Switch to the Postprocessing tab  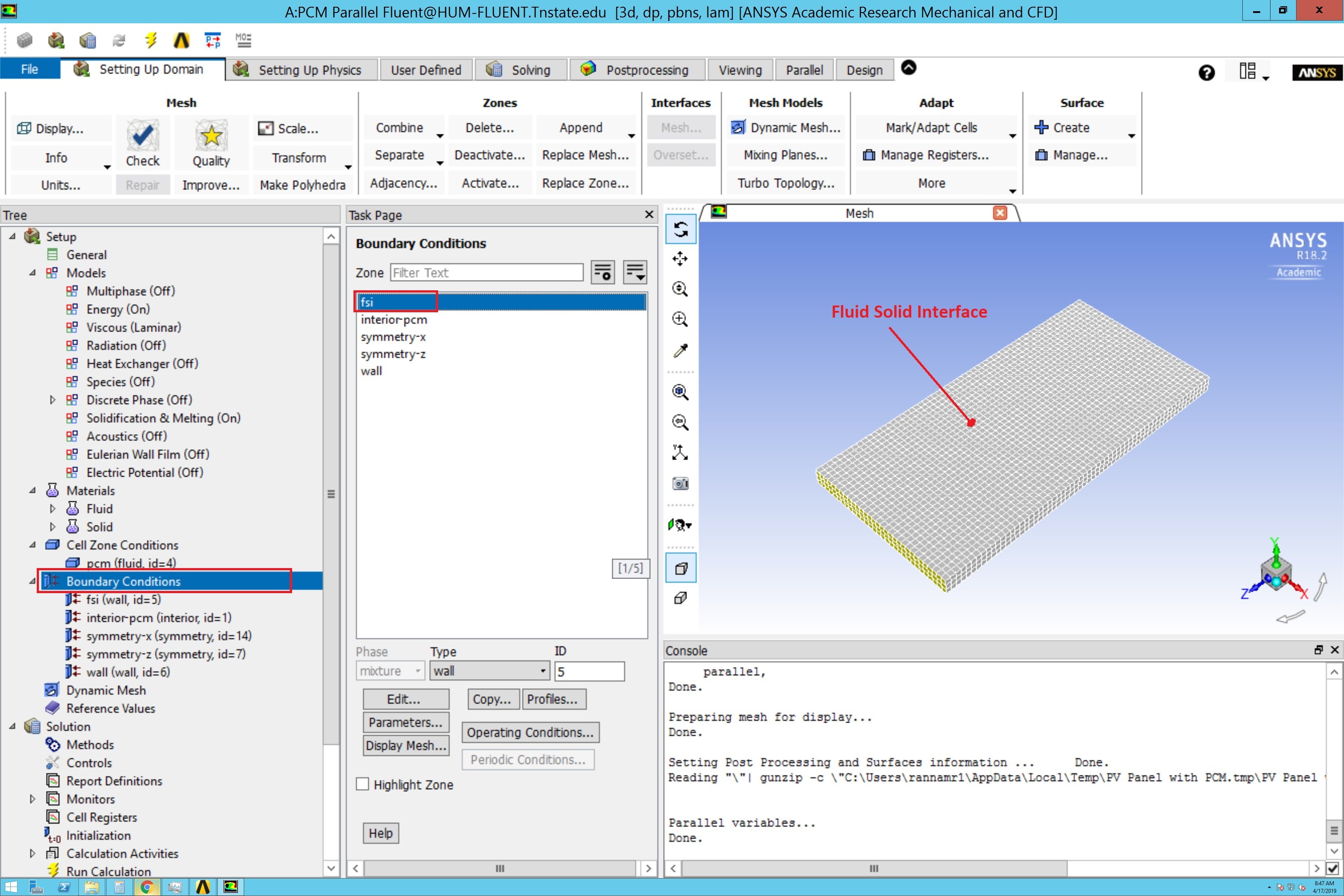click(638, 70)
